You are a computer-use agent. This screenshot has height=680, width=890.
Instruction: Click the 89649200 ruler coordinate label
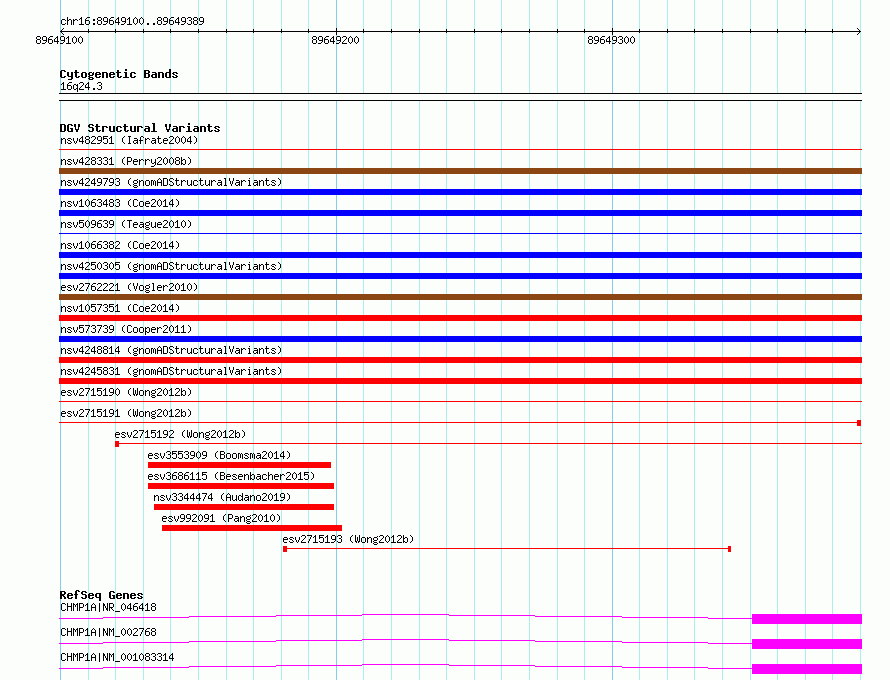[335, 40]
